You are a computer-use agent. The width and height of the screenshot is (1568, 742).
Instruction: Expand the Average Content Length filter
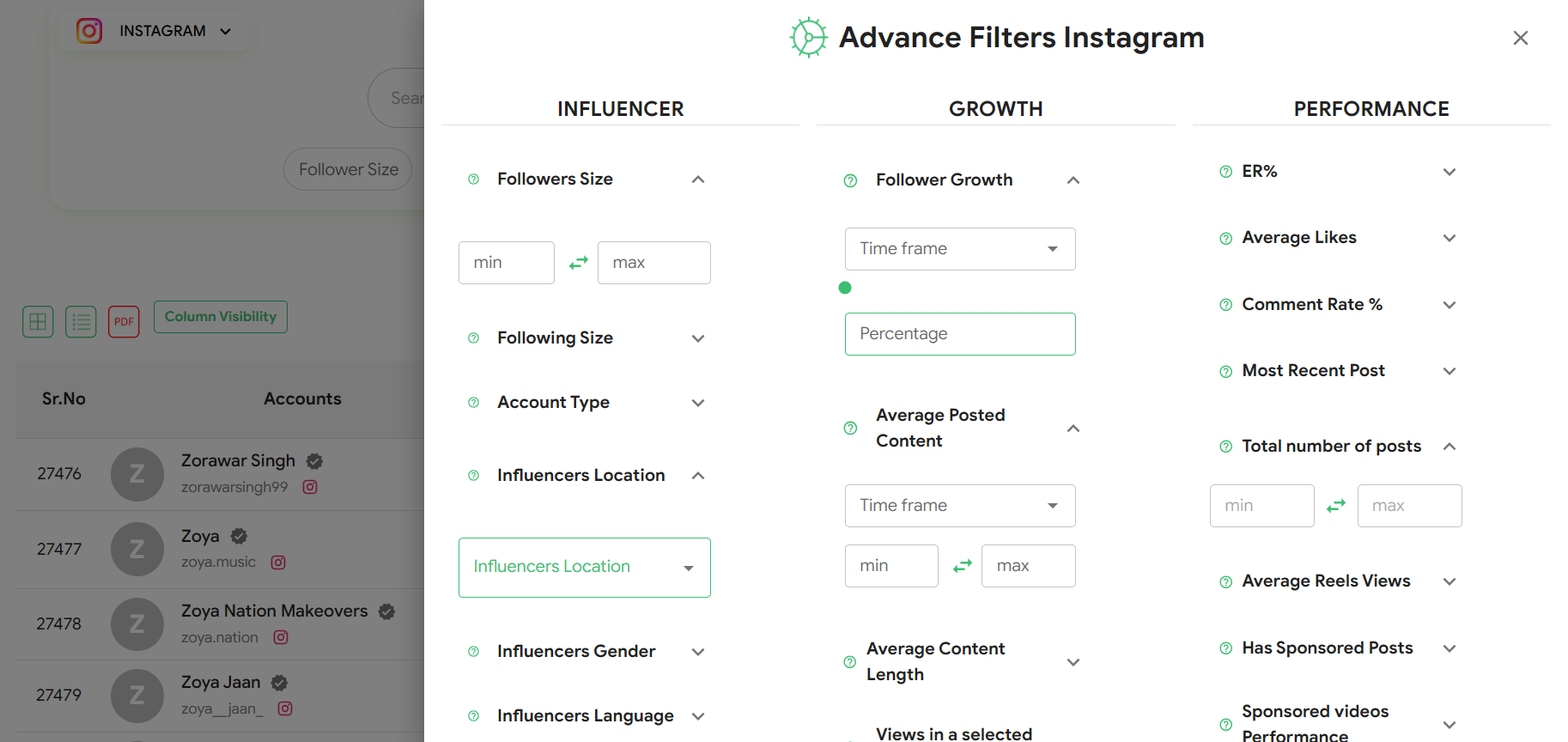pos(1073,662)
